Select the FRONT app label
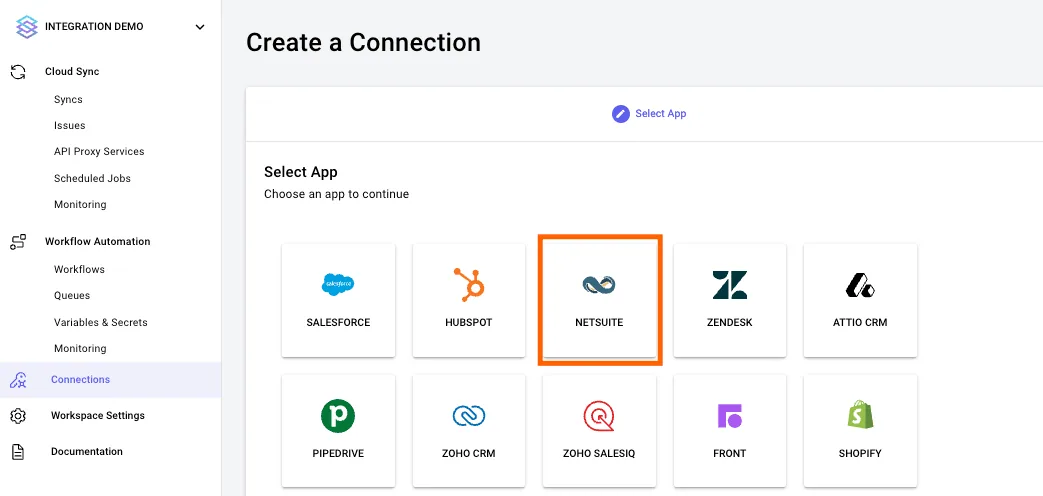 pyautogui.click(x=730, y=453)
